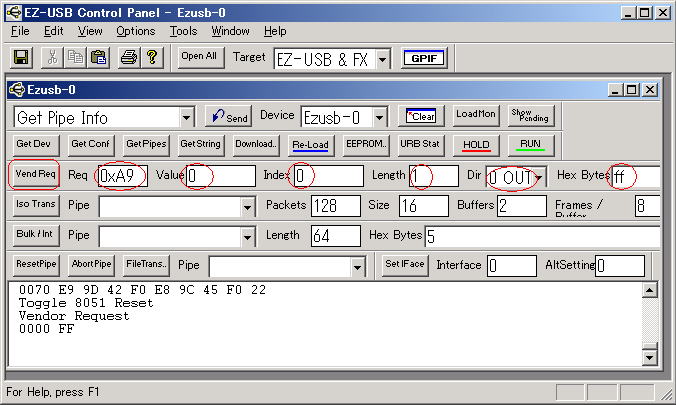Click the Bulk Hex Bytes field showing 5
The width and height of the screenshot is (676, 405).
542,236
